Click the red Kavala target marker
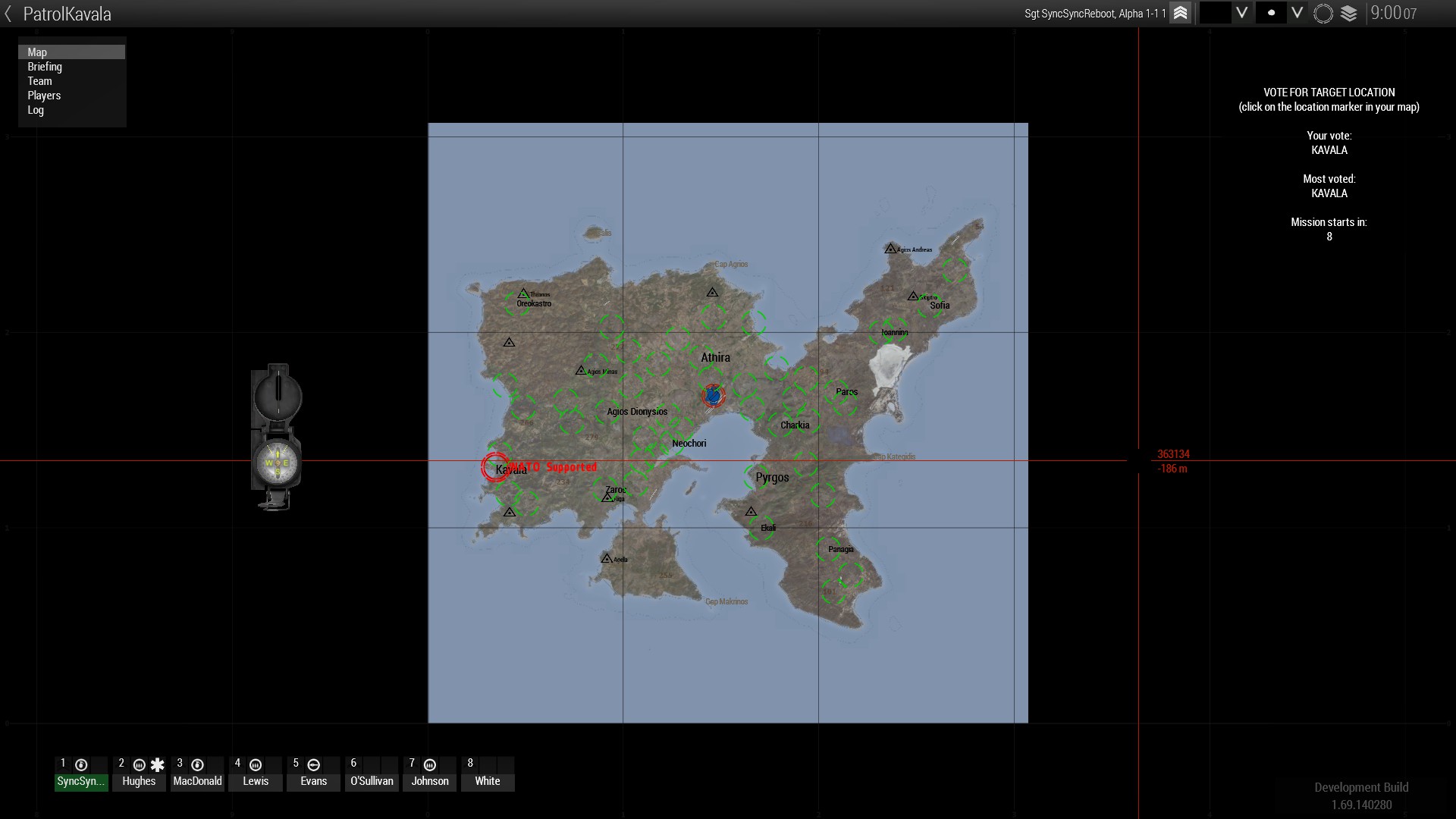This screenshot has width=1456, height=819. [495, 466]
